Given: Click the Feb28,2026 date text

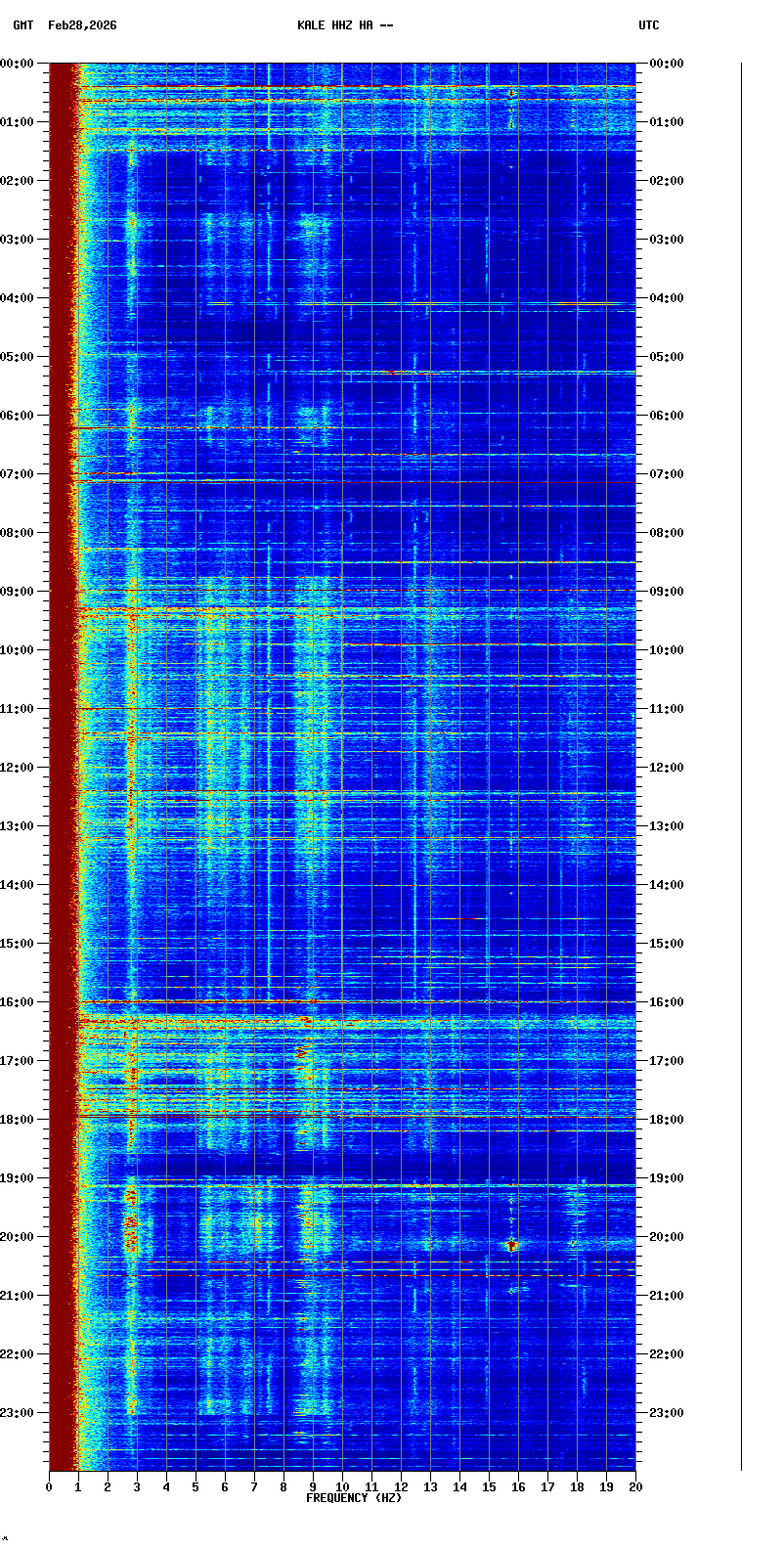Looking at the screenshot, I should tap(82, 25).
